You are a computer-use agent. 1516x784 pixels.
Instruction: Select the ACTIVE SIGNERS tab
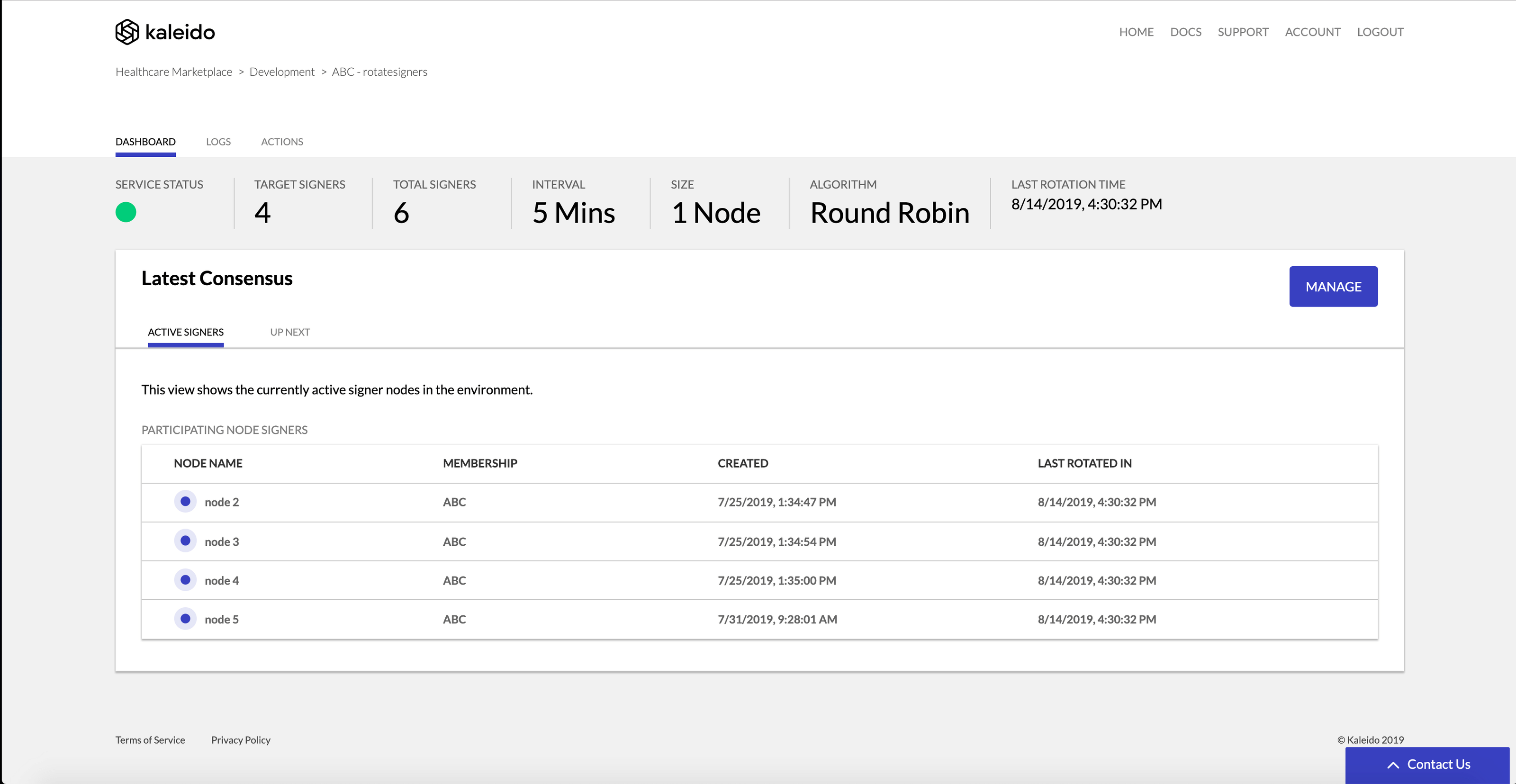(x=185, y=332)
